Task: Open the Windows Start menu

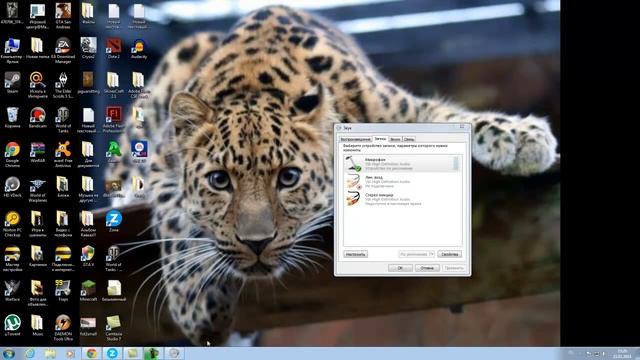Action: (x=9, y=353)
